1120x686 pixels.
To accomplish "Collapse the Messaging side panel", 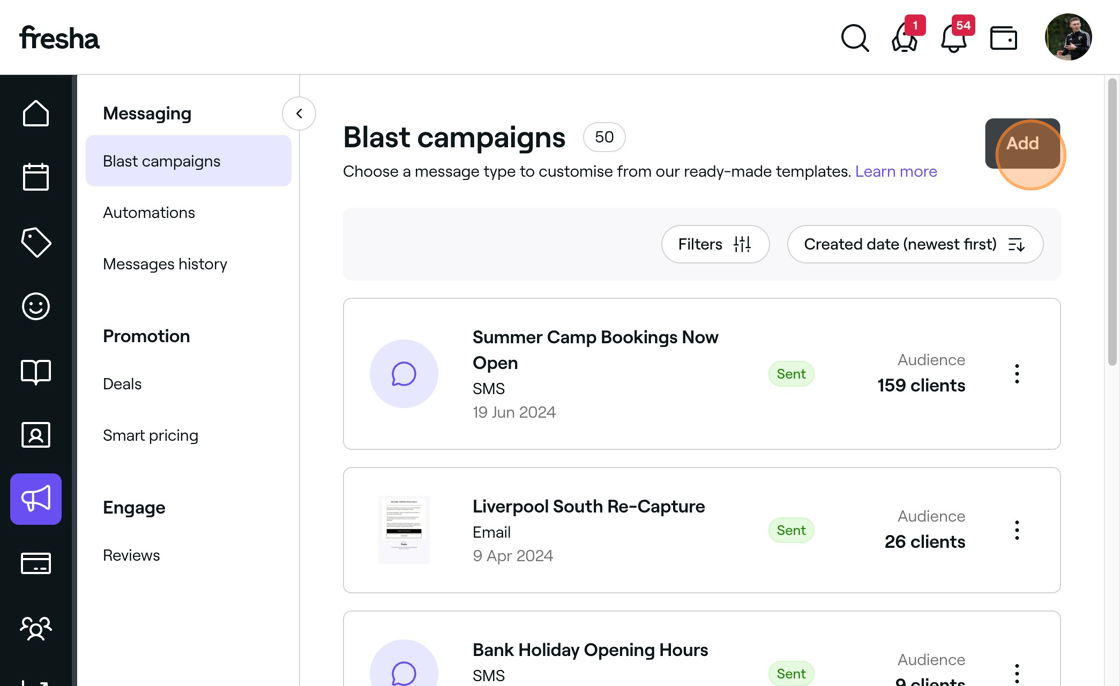I will 299,113.
